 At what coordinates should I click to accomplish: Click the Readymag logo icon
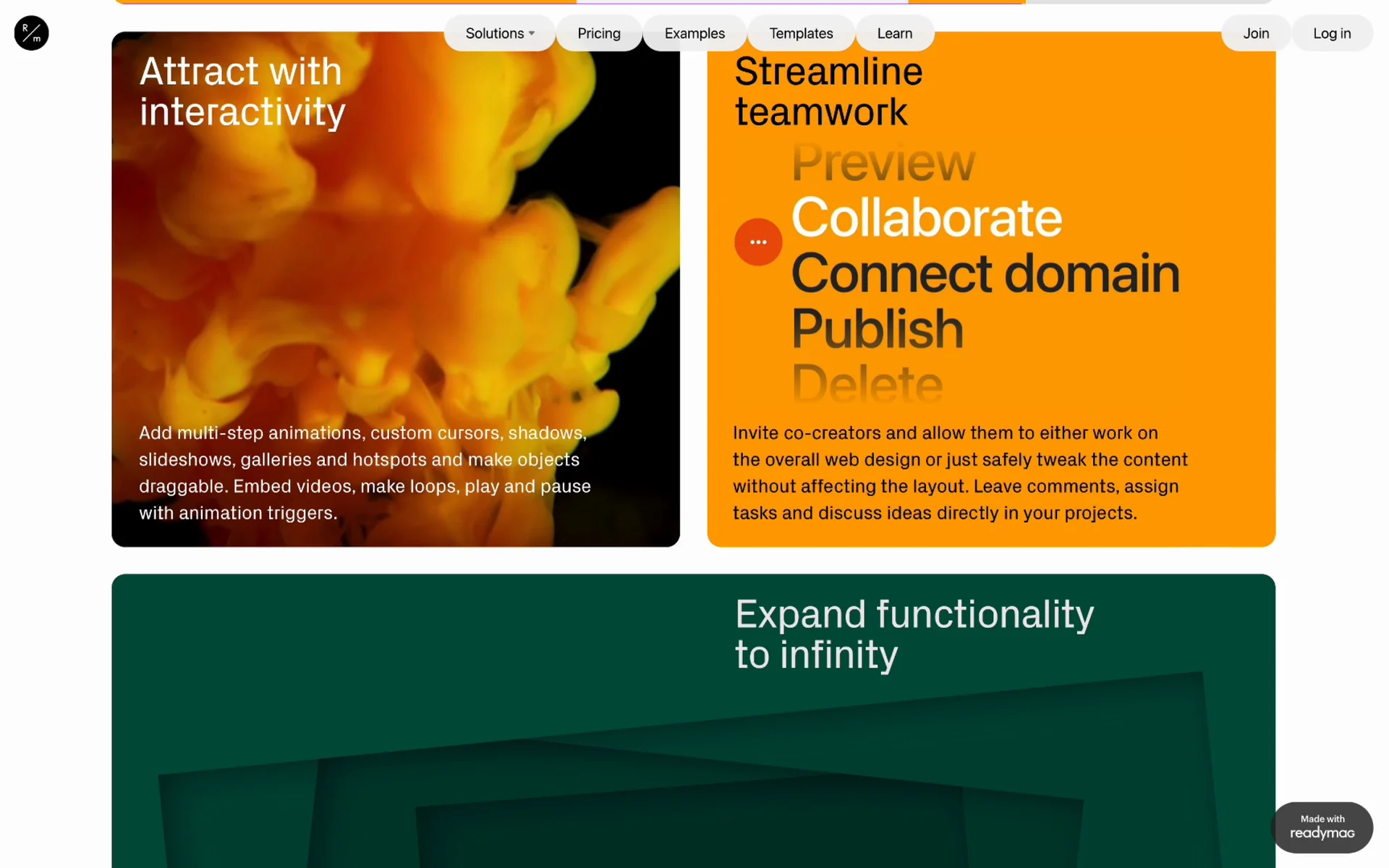tap(31, 33)
